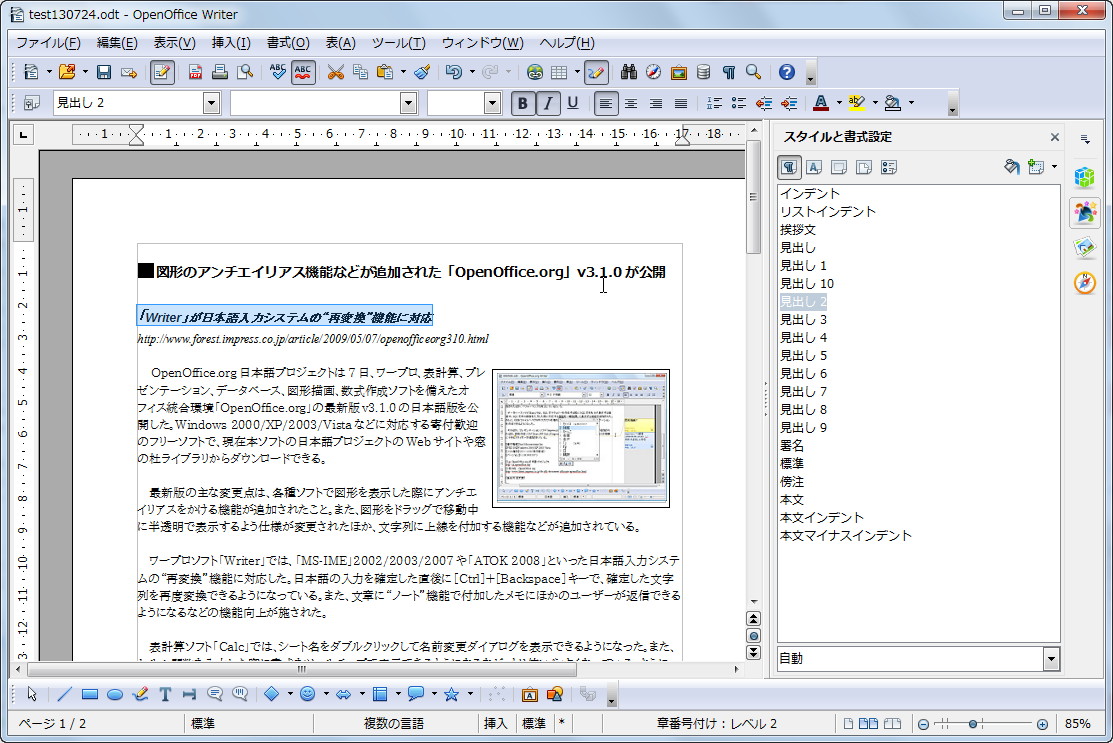Screen dimensions: 1113x743
Task: Insert a text box from drawing toolbar
Action: [x=165, y=694]
